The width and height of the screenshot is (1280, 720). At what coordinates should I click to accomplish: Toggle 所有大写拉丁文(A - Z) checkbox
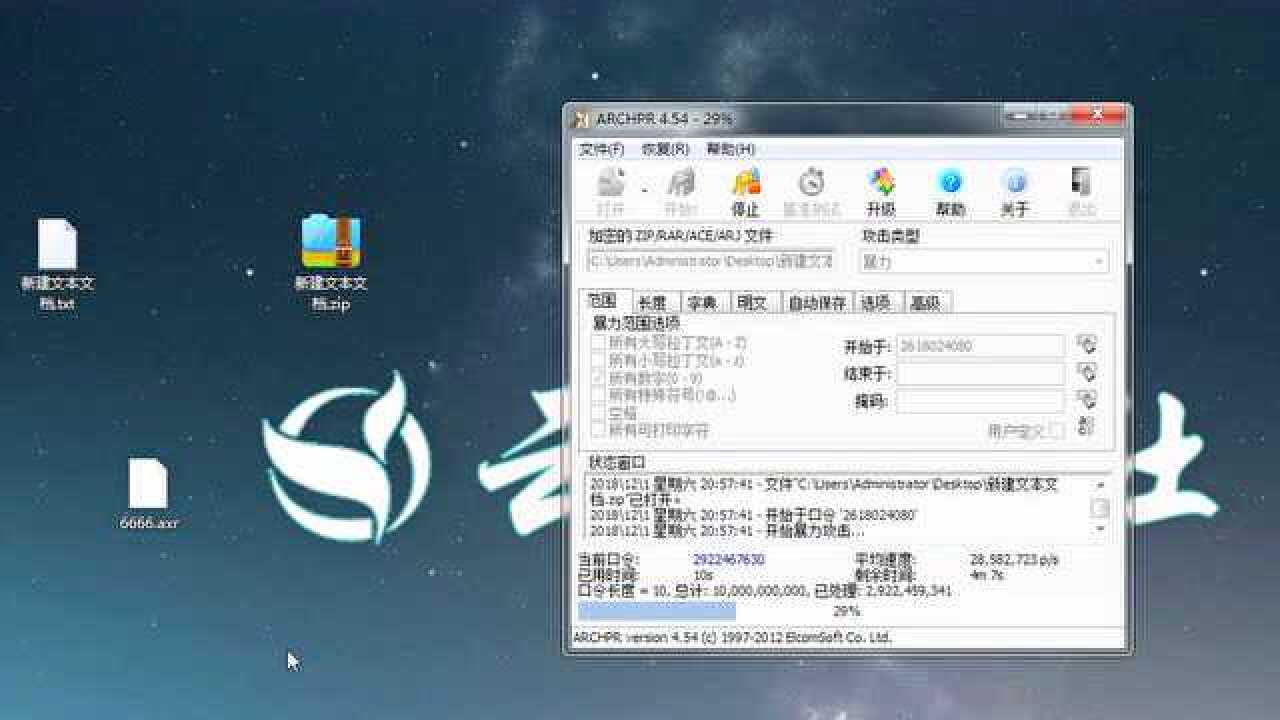click(x=598, y=343)
